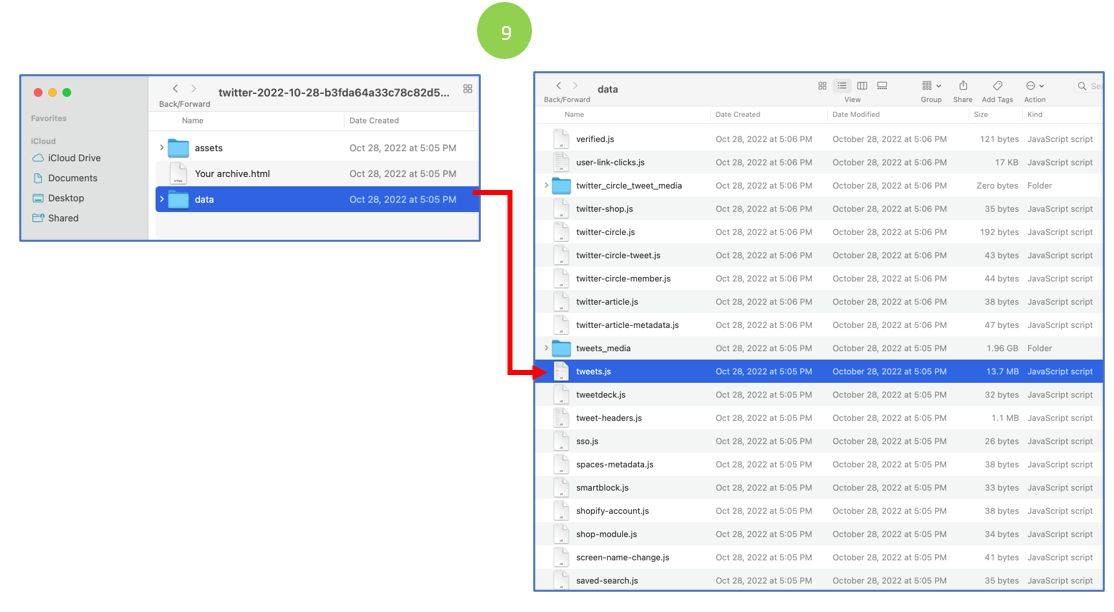This screenshot has width=1114, height=612.
Task: Open iCloud Drive in the sidebar
Action: point(67,158)
